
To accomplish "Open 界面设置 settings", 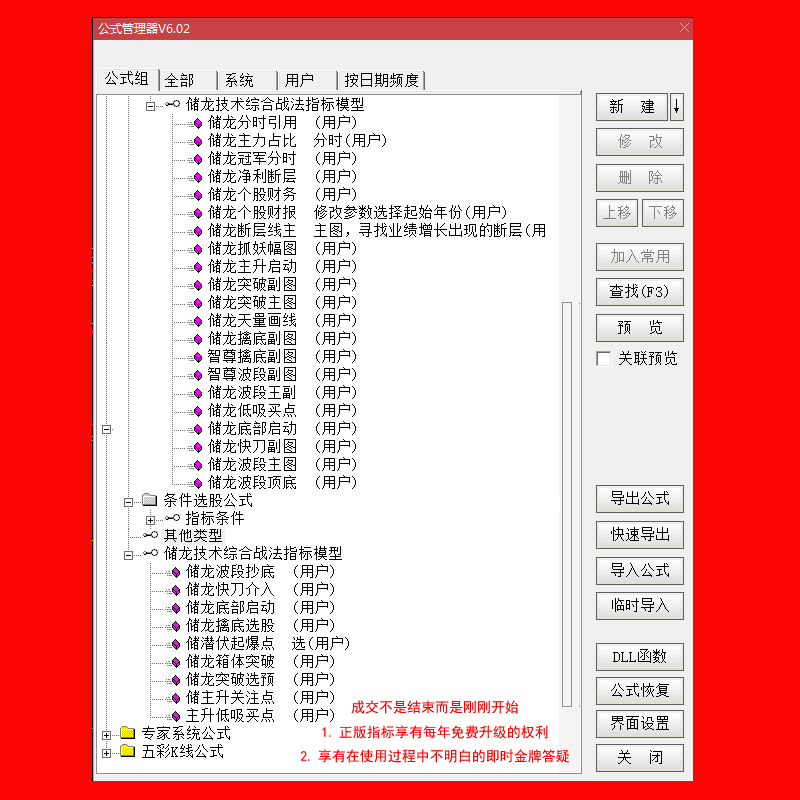I will click(640, 723).
